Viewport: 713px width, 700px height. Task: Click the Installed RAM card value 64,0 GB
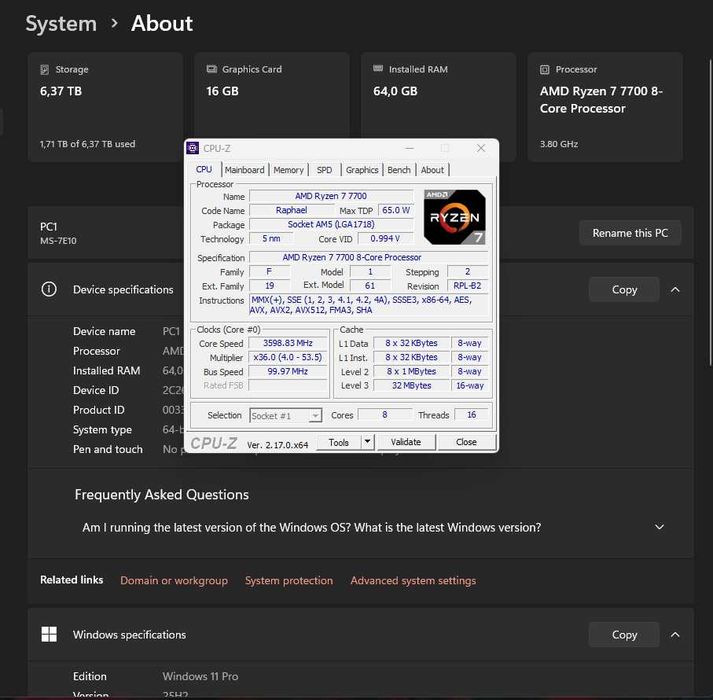click(395, 91)
